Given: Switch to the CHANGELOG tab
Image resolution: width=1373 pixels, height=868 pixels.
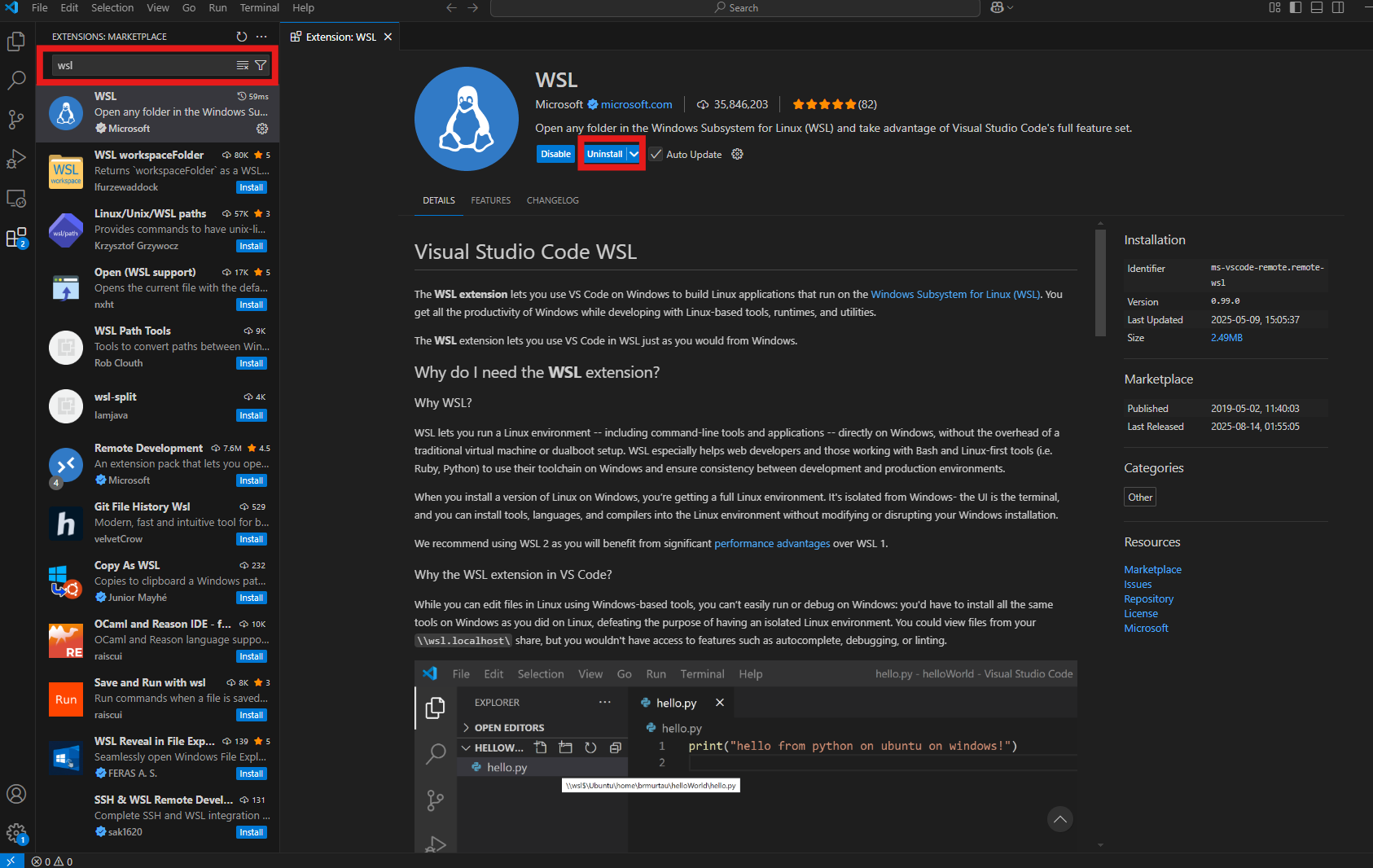Looking at the screenshot, I should pos(553,200).
